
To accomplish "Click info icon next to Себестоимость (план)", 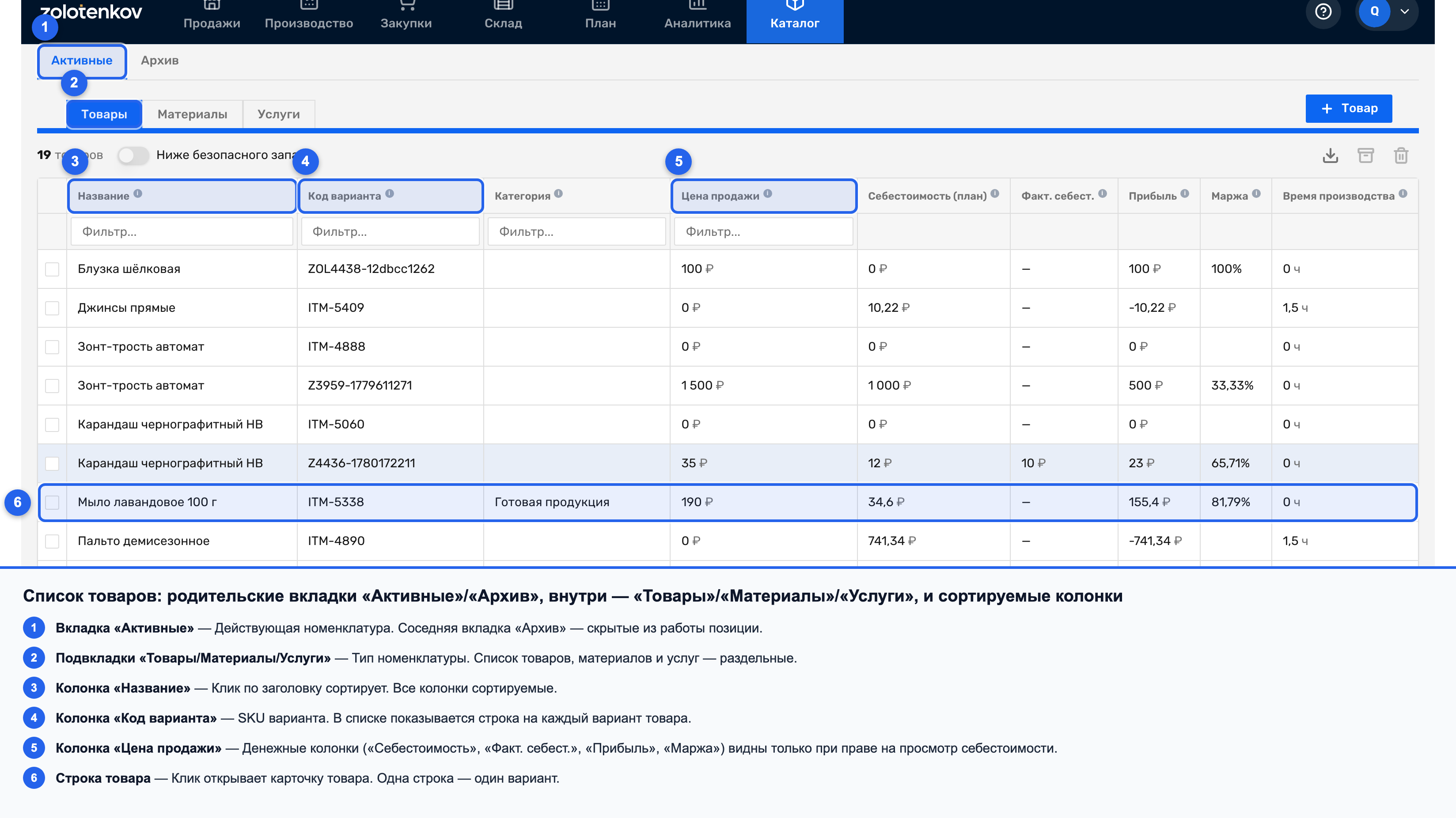I will coord(995,193).
